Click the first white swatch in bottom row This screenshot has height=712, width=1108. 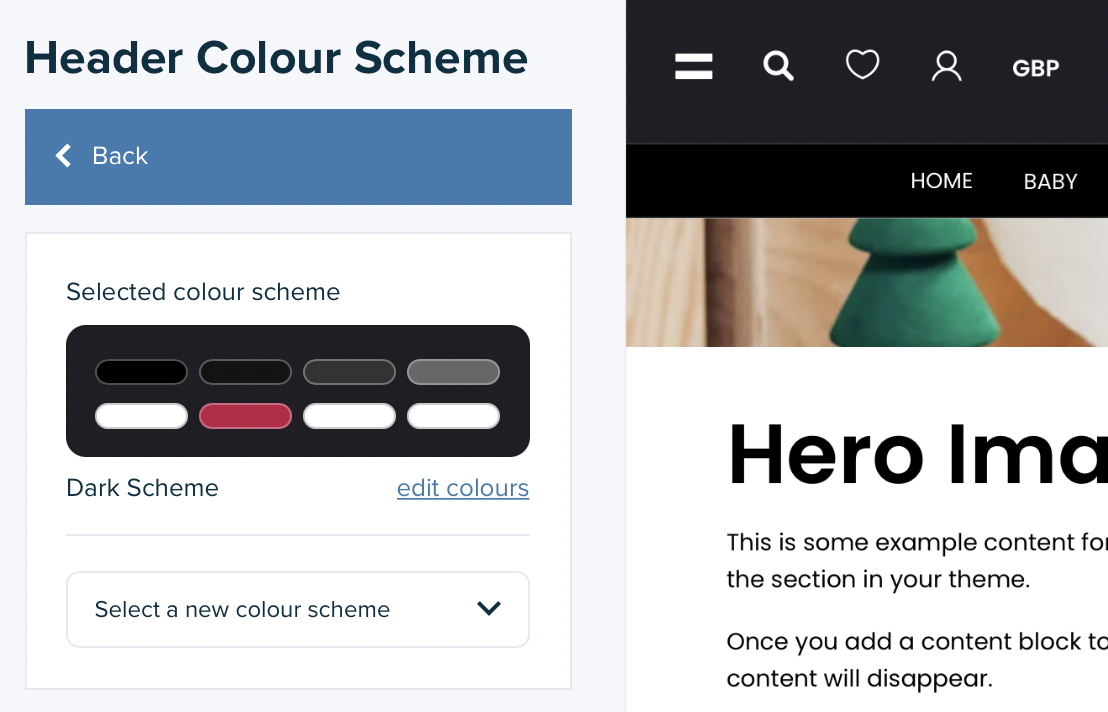tap(141, 416)
